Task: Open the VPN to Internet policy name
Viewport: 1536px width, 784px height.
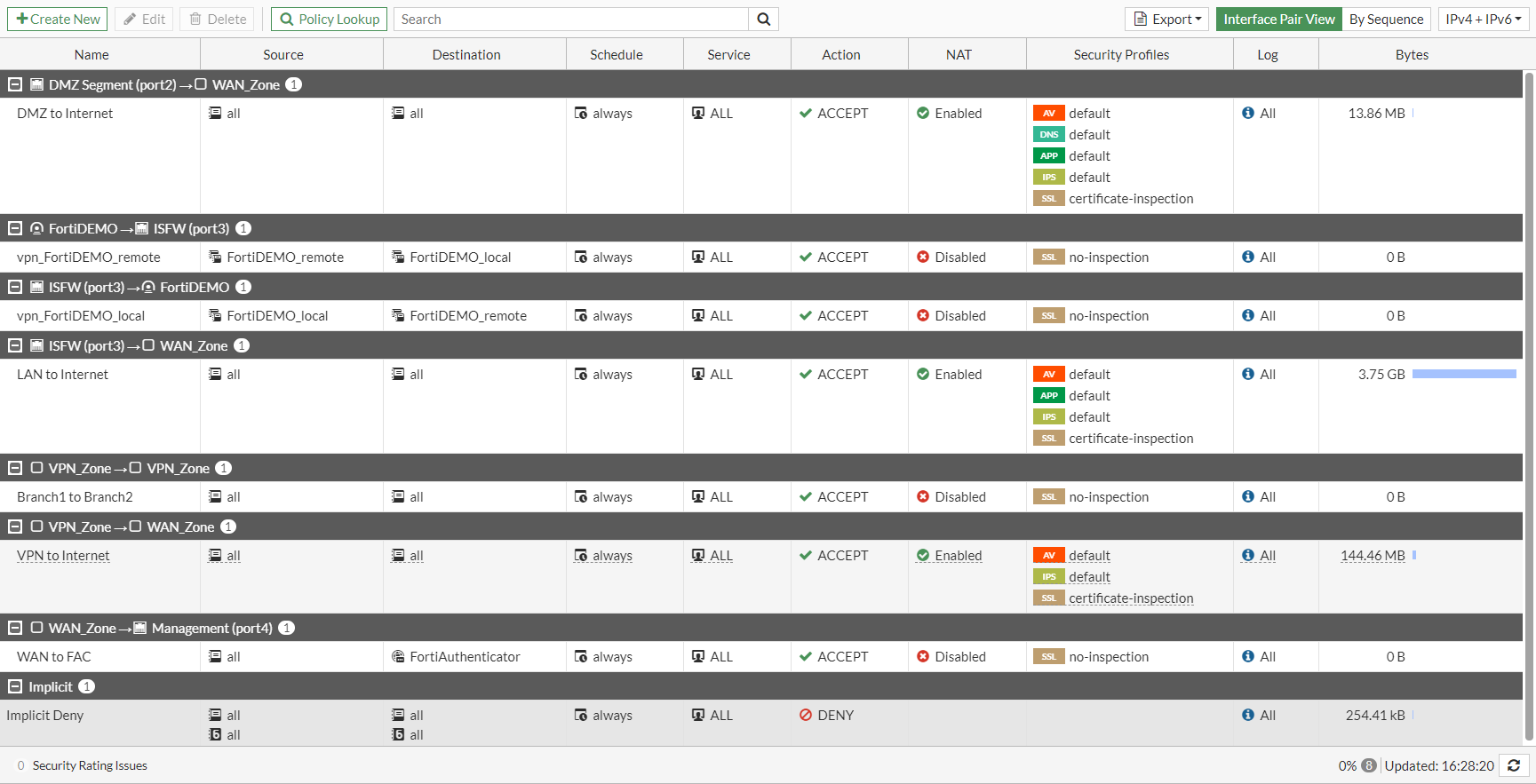Action: 63,556
